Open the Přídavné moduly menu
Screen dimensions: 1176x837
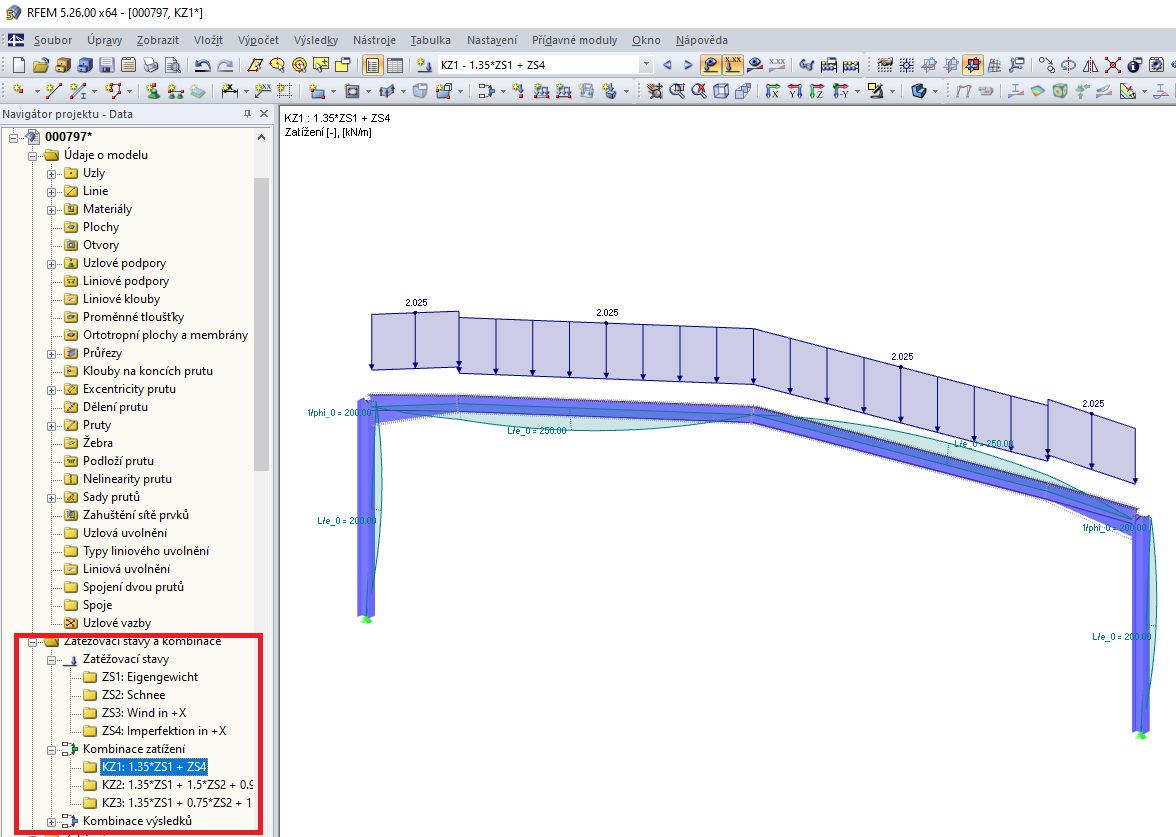tap(574, 40)
